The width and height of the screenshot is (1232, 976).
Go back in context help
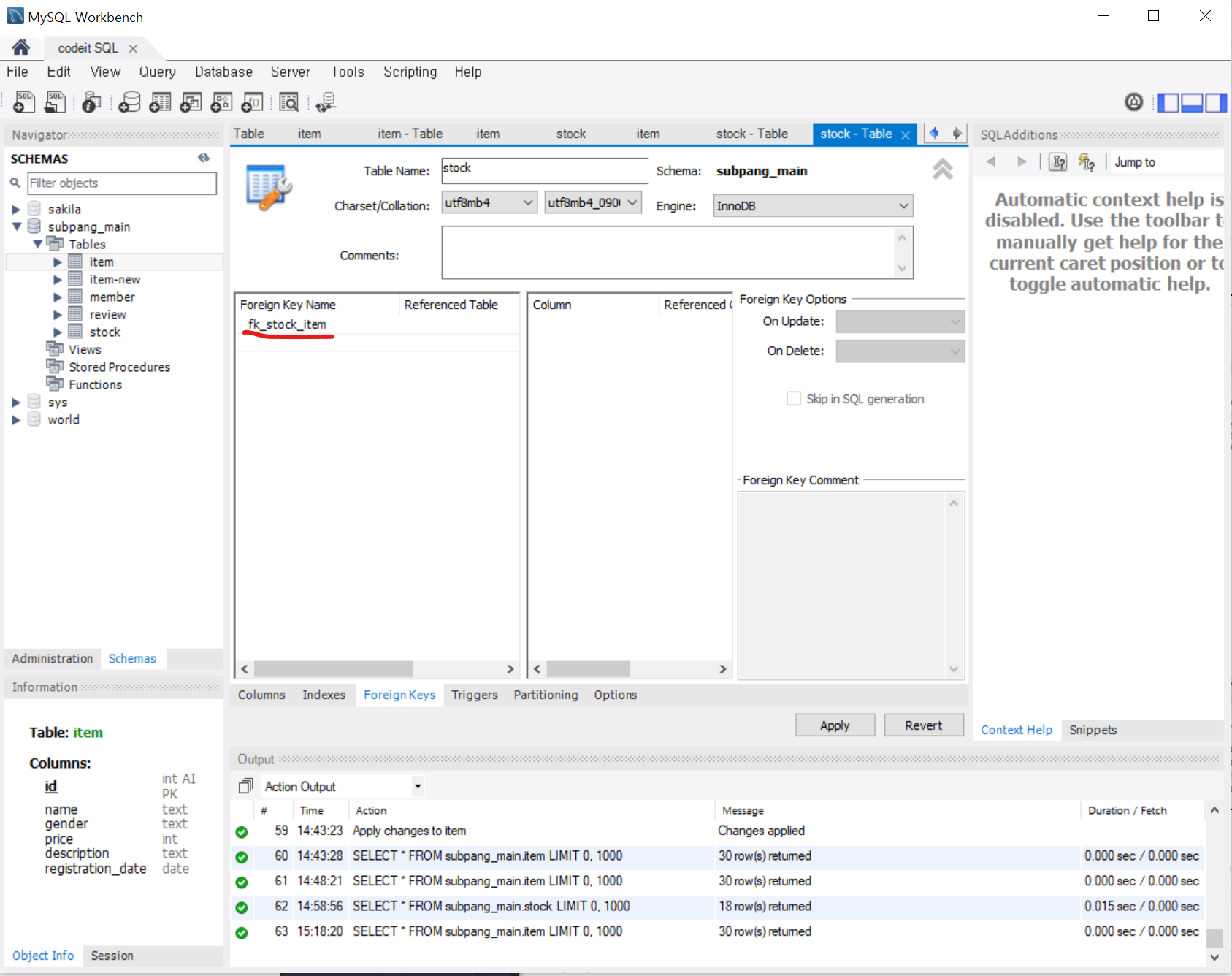tap(991, 162)
